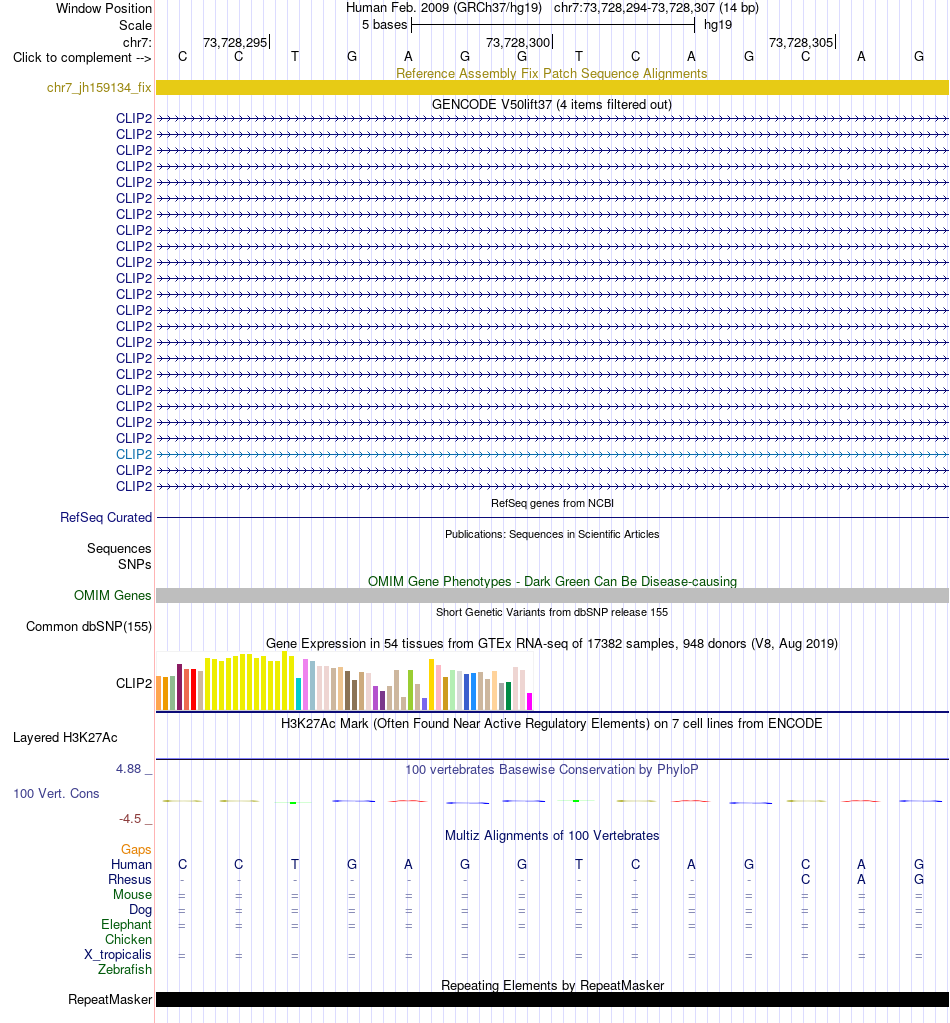Click the 'Dog' species row label

pos(140,909)
